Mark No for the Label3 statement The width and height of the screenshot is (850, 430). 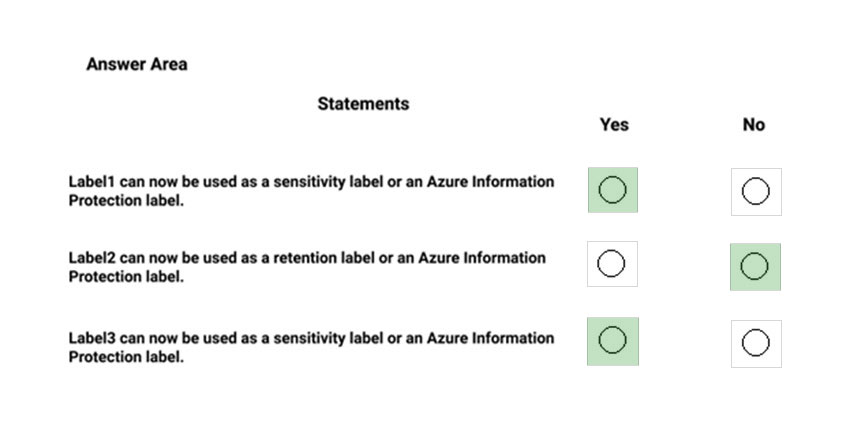click(756, 343)
